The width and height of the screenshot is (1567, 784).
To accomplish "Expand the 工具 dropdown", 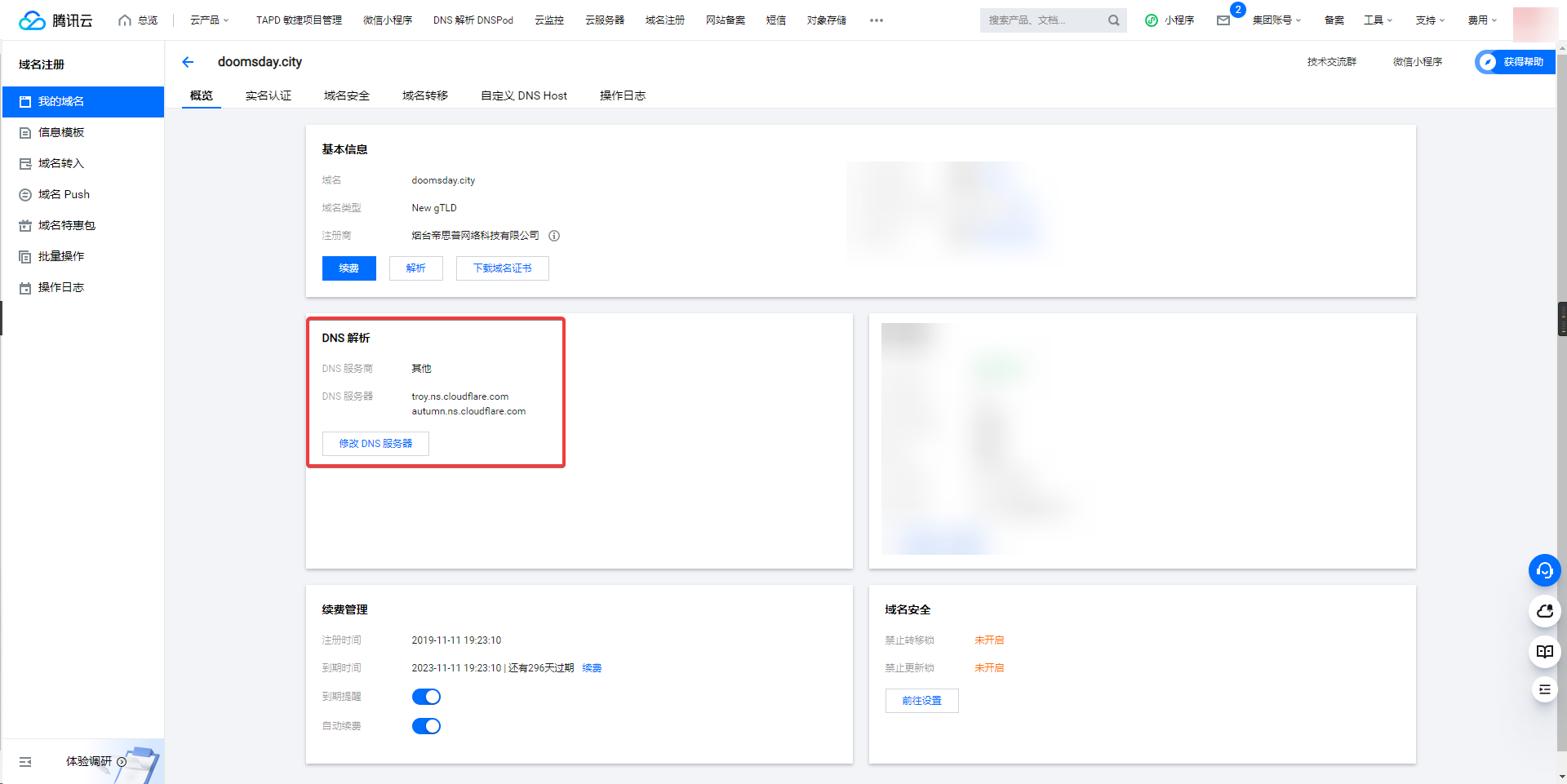I will pos(1378,20).
